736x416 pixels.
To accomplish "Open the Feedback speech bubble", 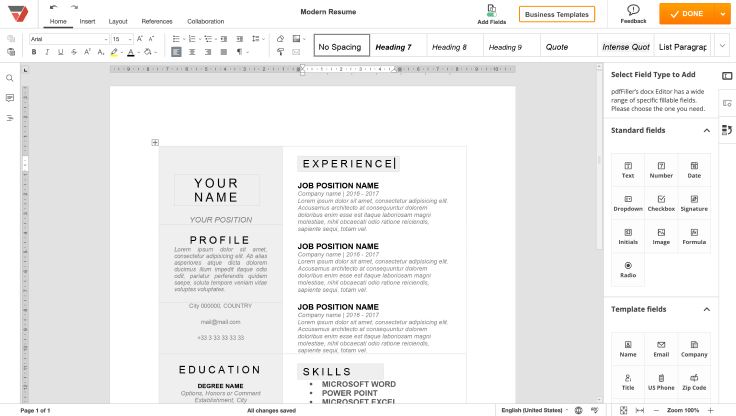I will (x=633, y=13).
